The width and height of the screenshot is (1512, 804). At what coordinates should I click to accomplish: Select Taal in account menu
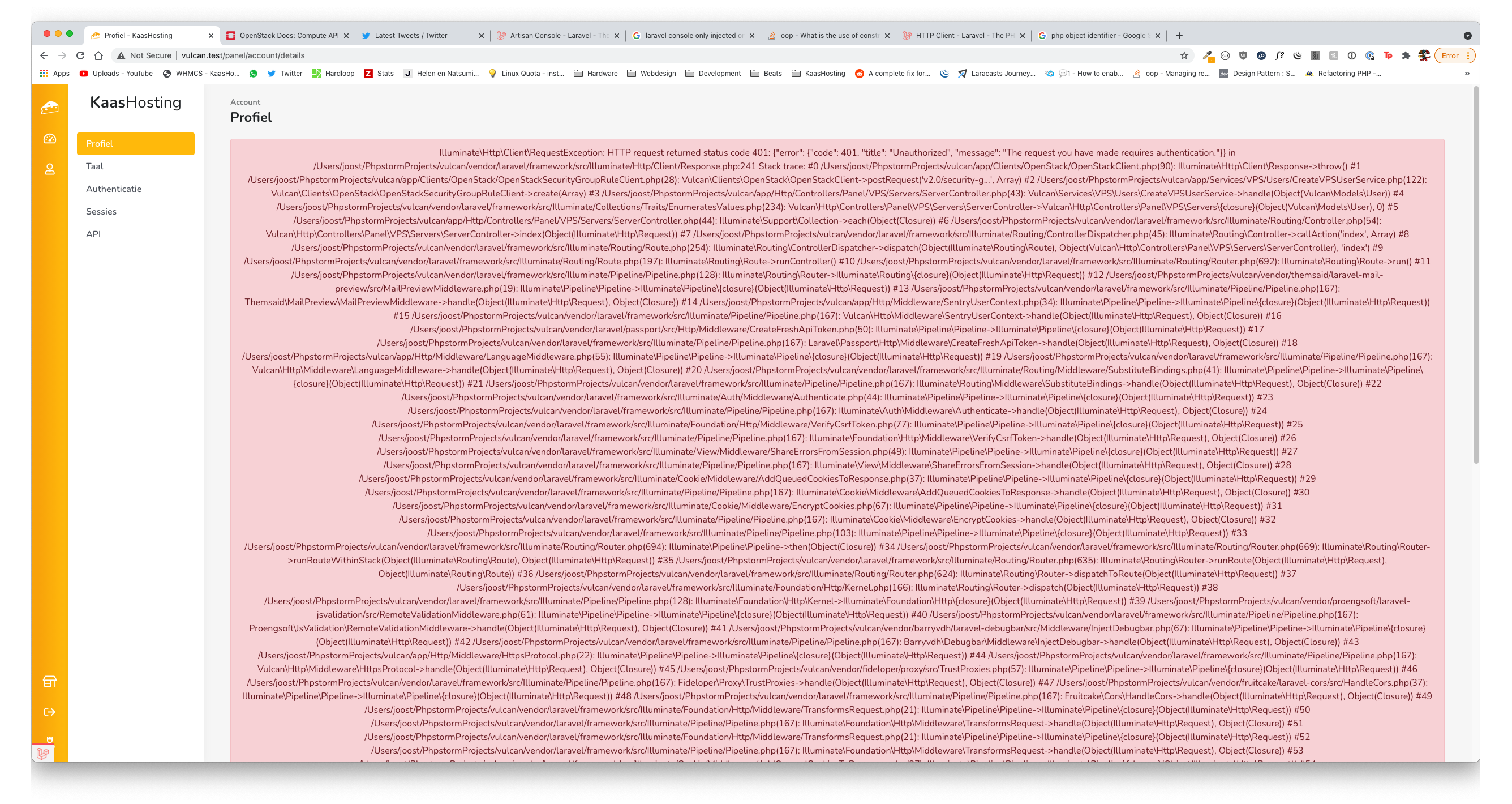[94, 166]
